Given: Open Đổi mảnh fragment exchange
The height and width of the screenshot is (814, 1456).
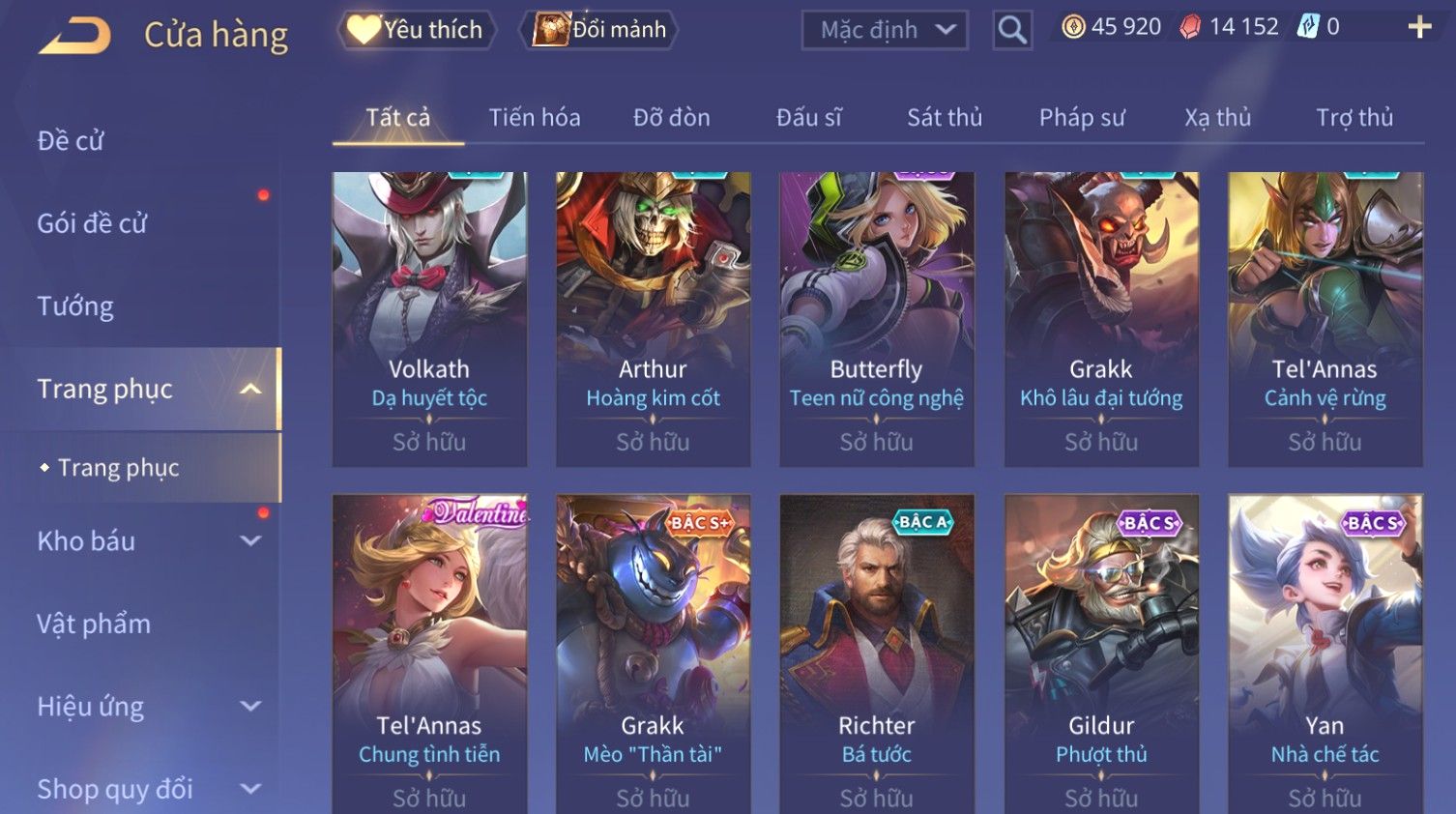Looking at the screenshot, I should [599, 30].
